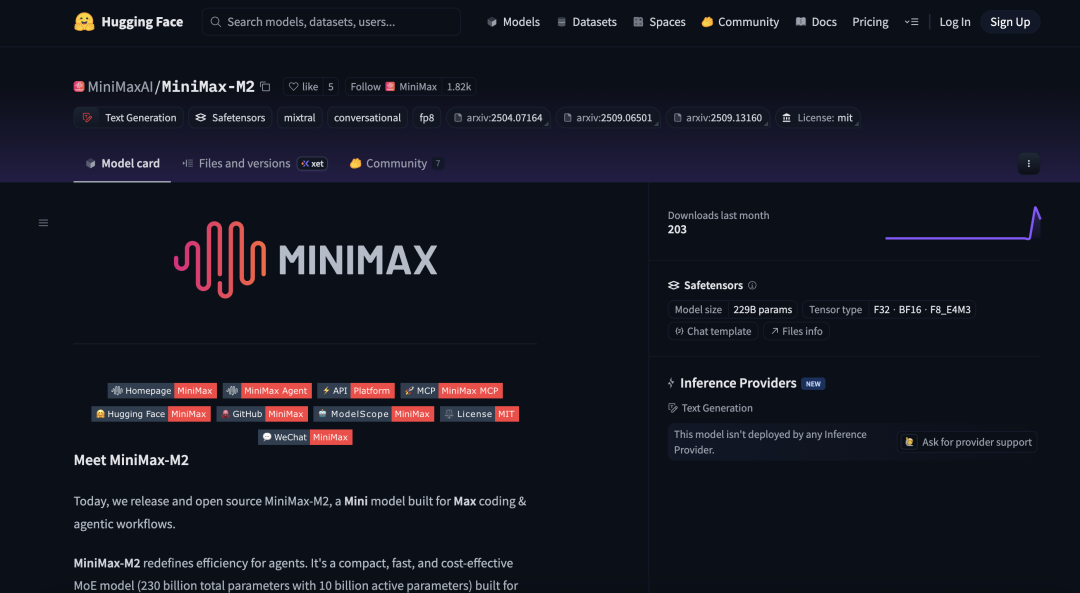Click the search models input field

pos(331,22)
